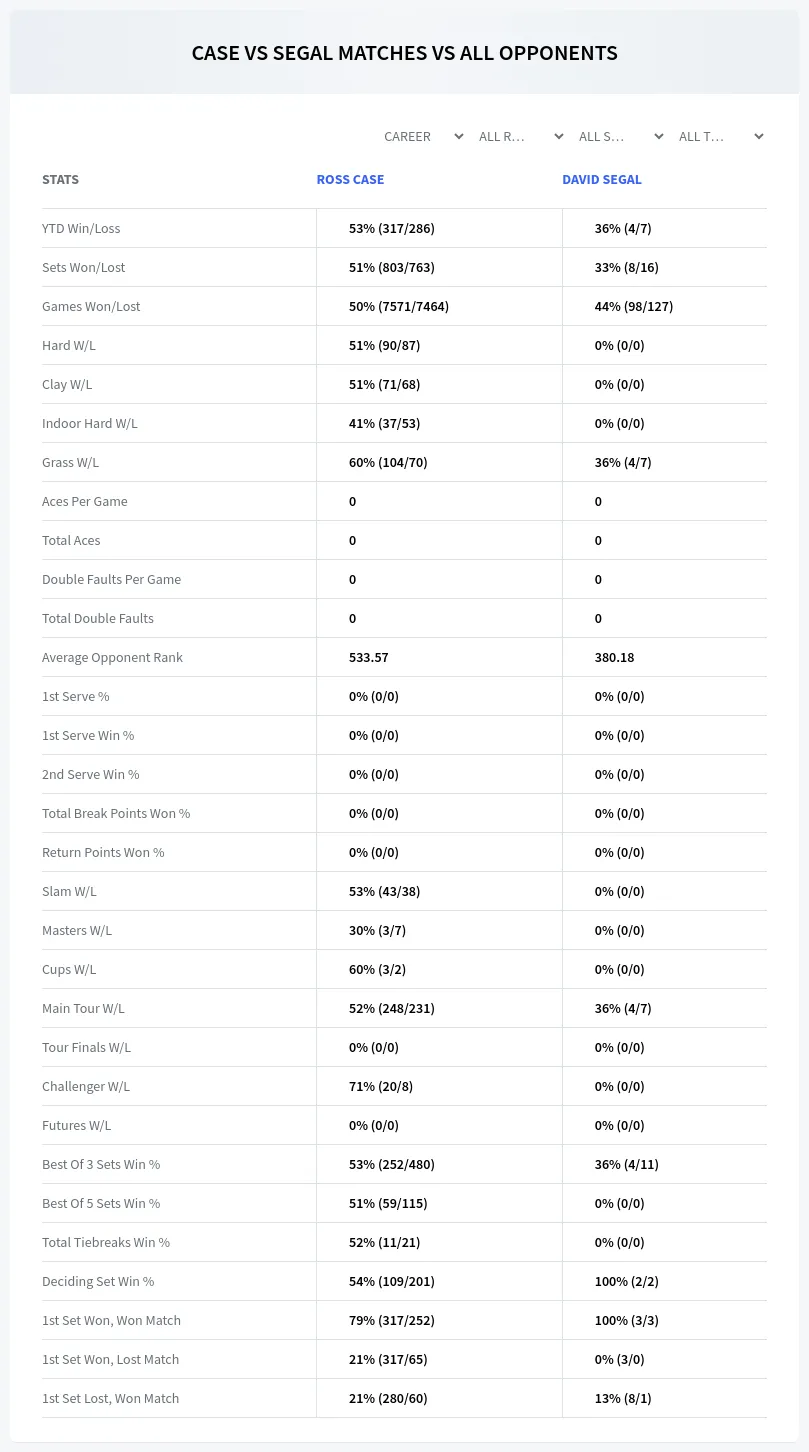Click Best Of 5 Sets Win % label

(x=101, y=1203)
